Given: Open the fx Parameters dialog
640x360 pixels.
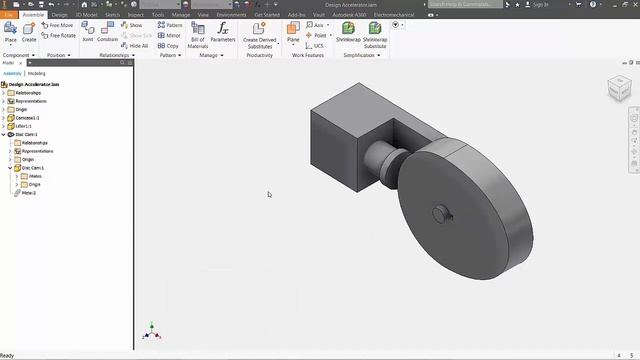Looking at the screenshot, I should pos(223,32).
